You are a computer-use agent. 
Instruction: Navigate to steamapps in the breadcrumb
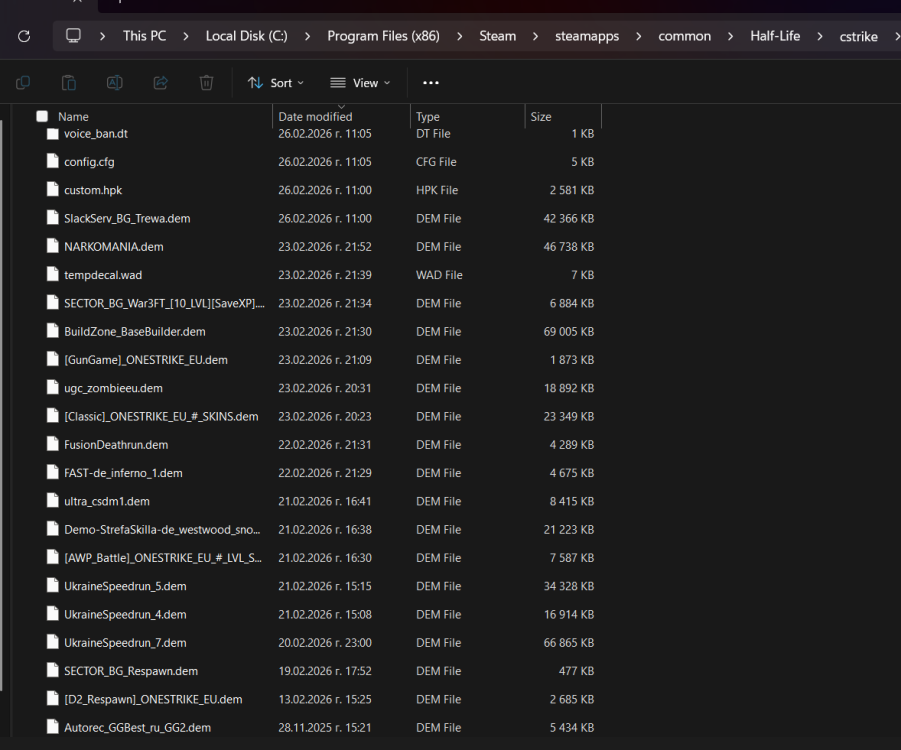(x=587, y=36)
